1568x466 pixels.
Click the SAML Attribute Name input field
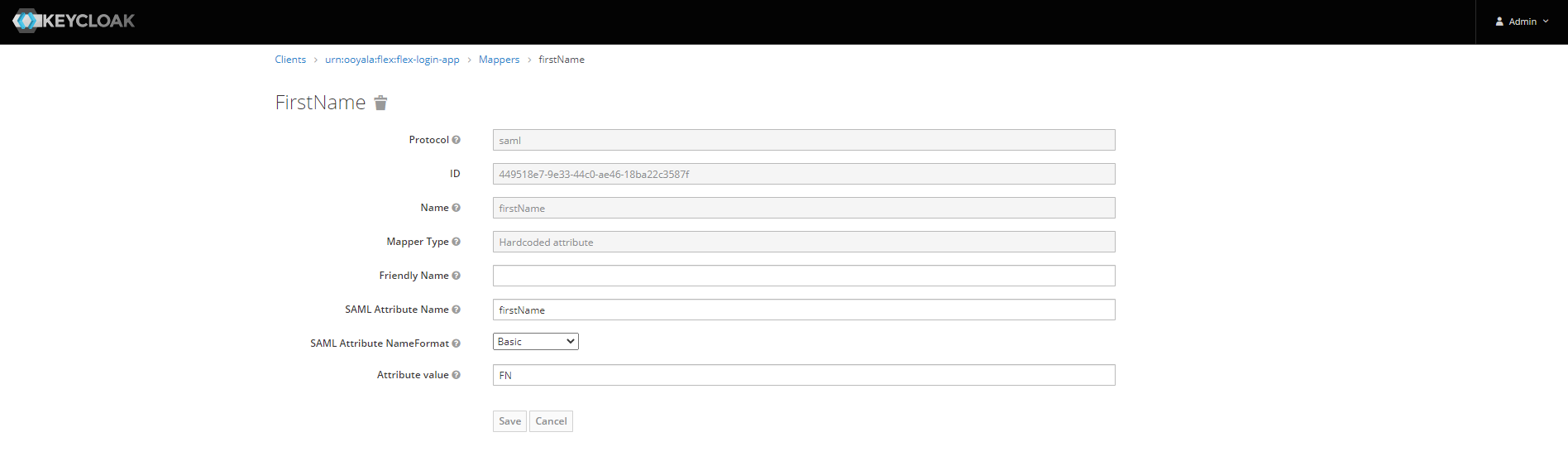click(803, 310)
